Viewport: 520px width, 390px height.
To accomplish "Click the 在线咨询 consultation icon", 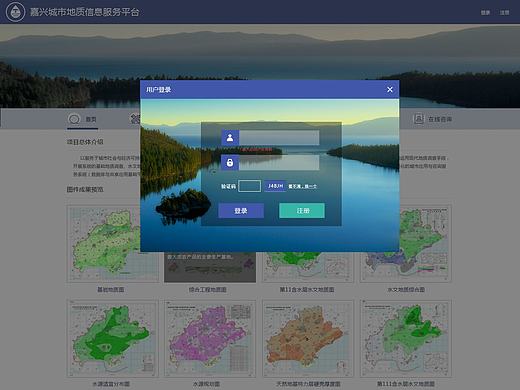I will point(418,119).
